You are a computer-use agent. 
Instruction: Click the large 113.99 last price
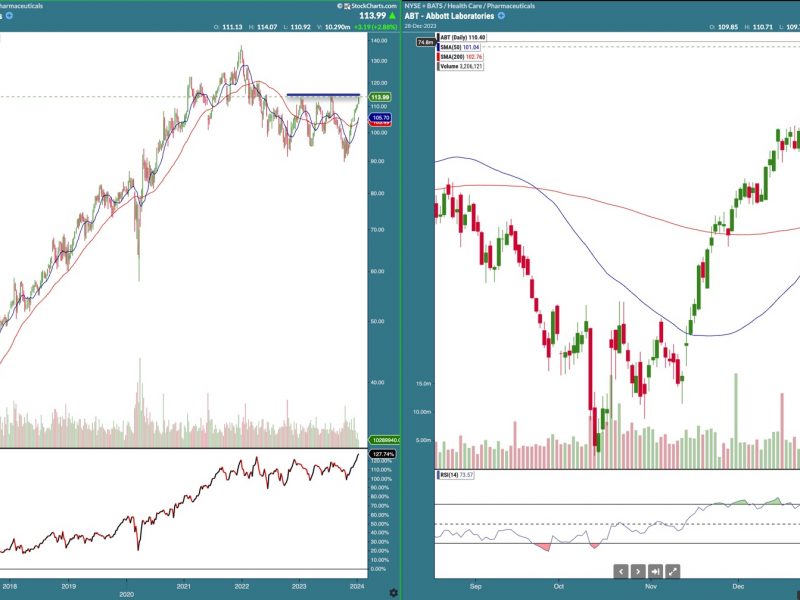click(372, 16)
